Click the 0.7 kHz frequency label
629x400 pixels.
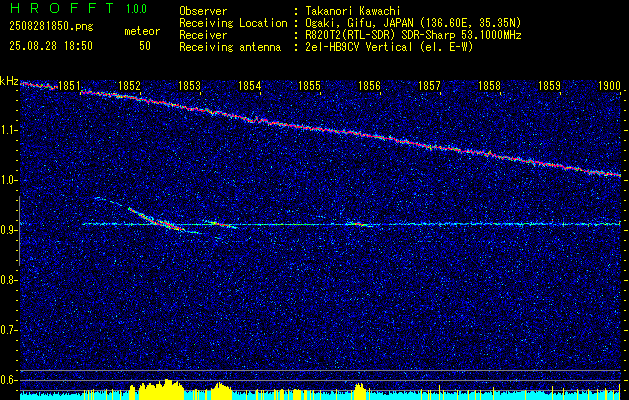(8, 330)
